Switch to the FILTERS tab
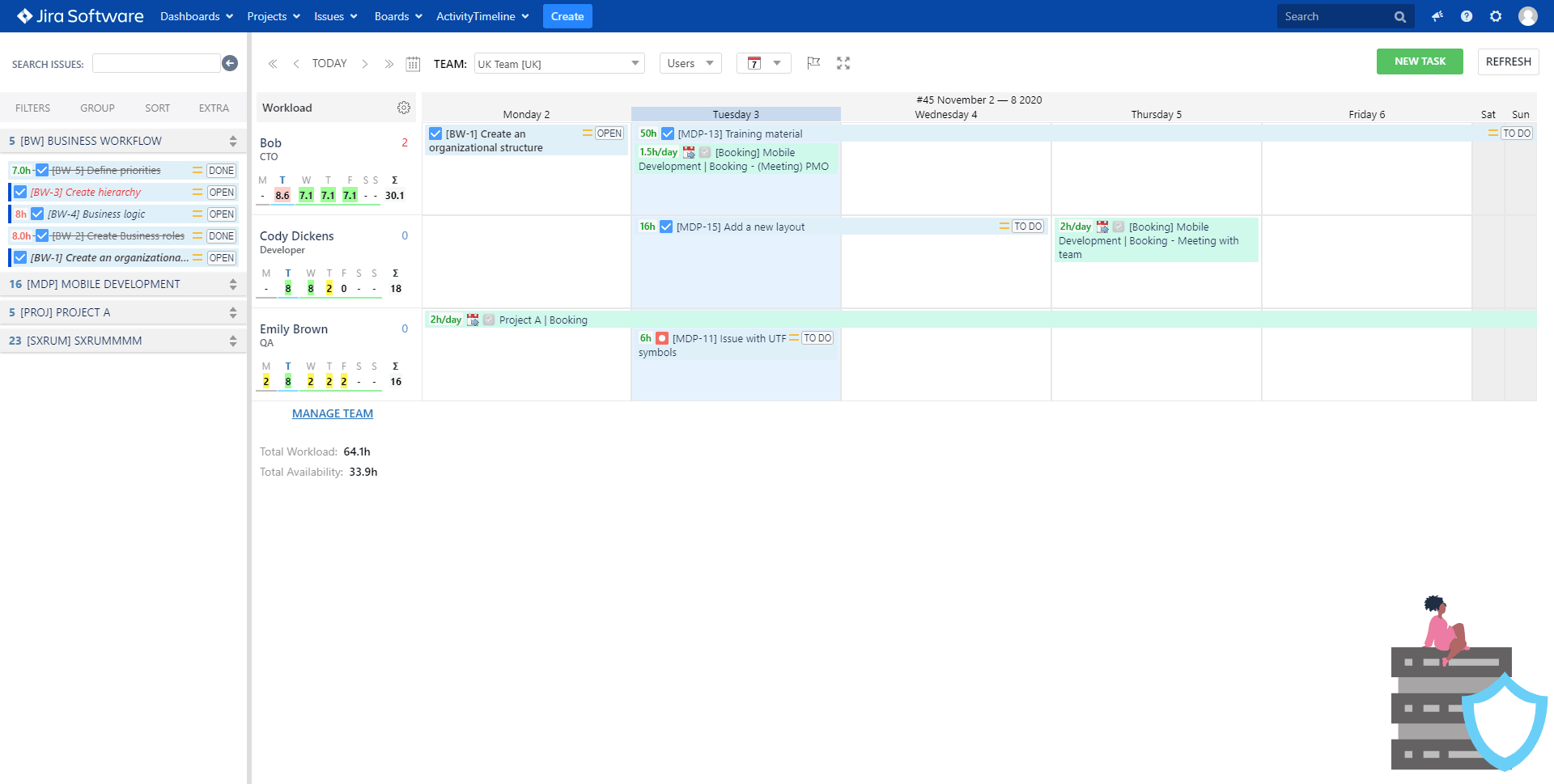The image size is (1554, 784). pos(32,108)
